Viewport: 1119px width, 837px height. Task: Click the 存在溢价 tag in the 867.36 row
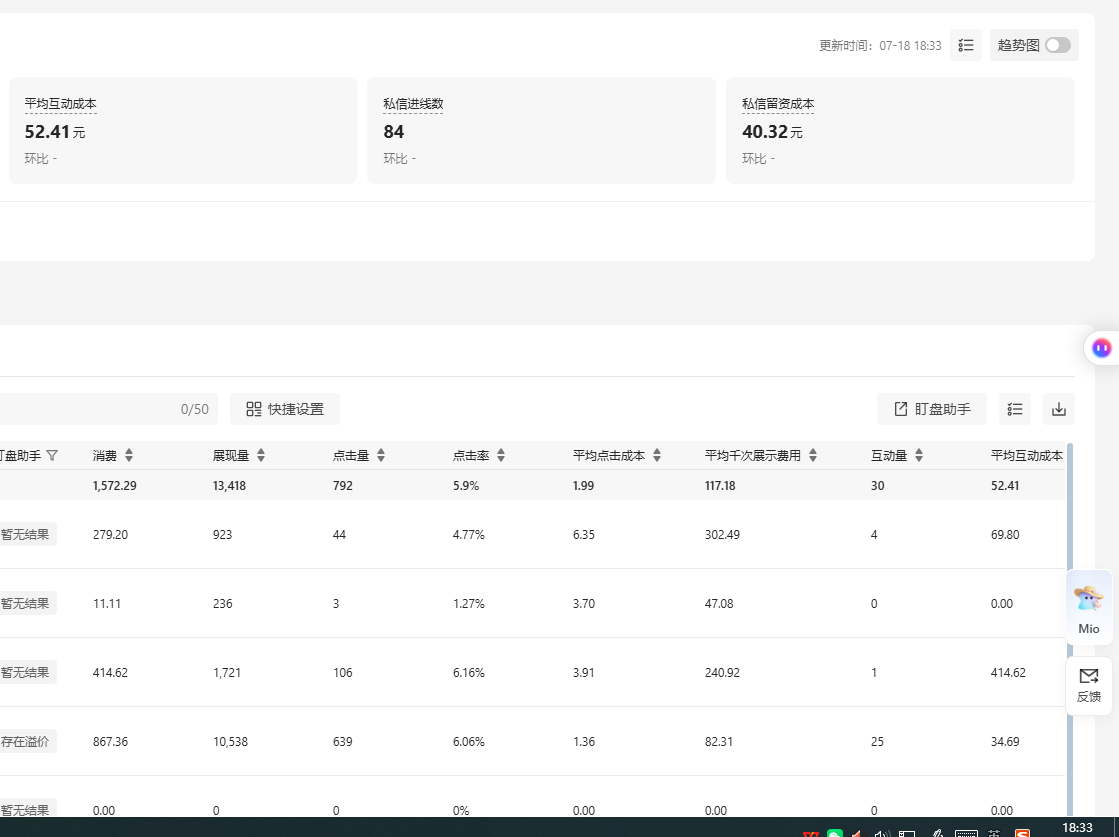(x=27, y=741)
